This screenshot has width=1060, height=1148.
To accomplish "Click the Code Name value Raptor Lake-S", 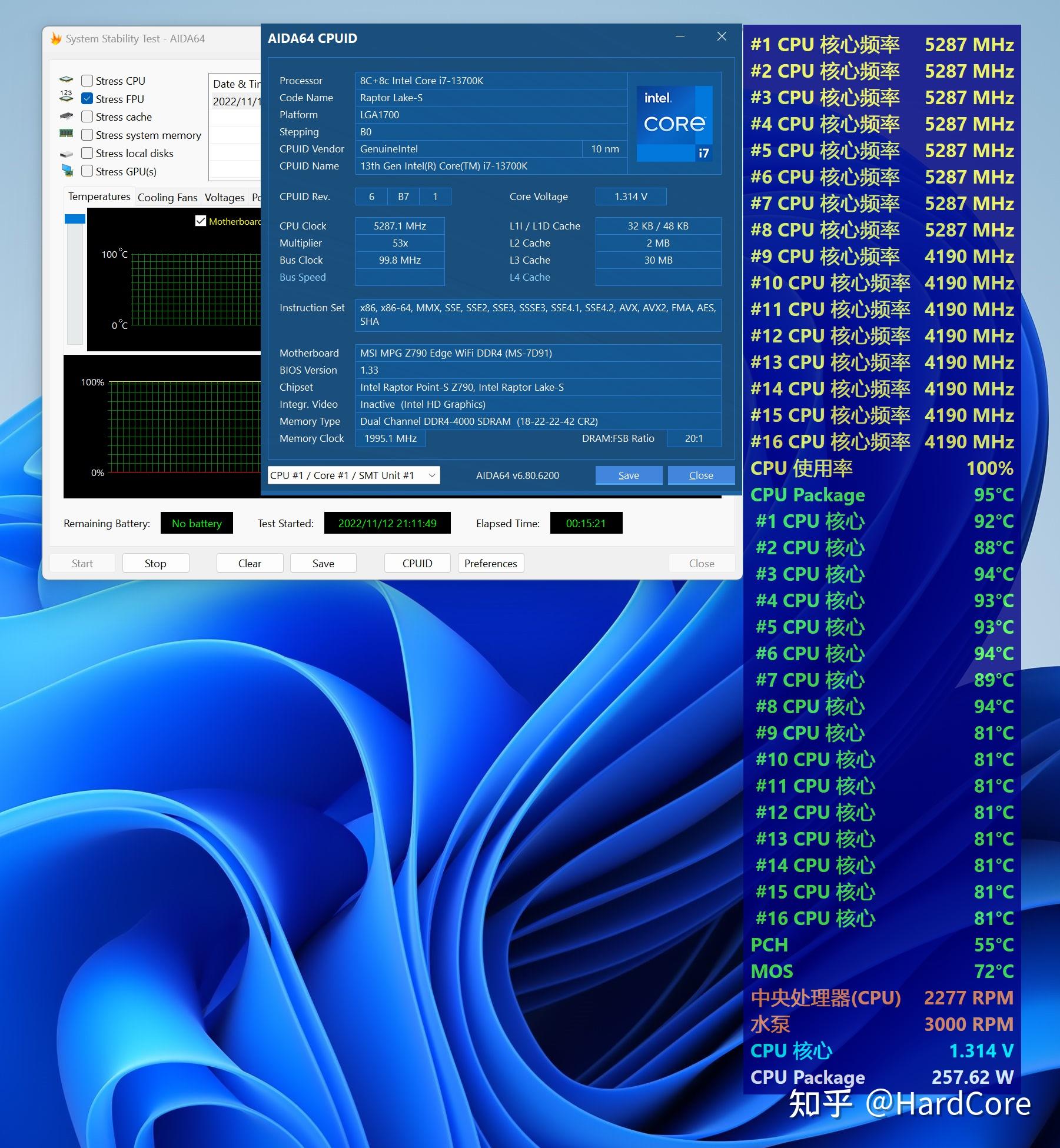I will [491, 98].
